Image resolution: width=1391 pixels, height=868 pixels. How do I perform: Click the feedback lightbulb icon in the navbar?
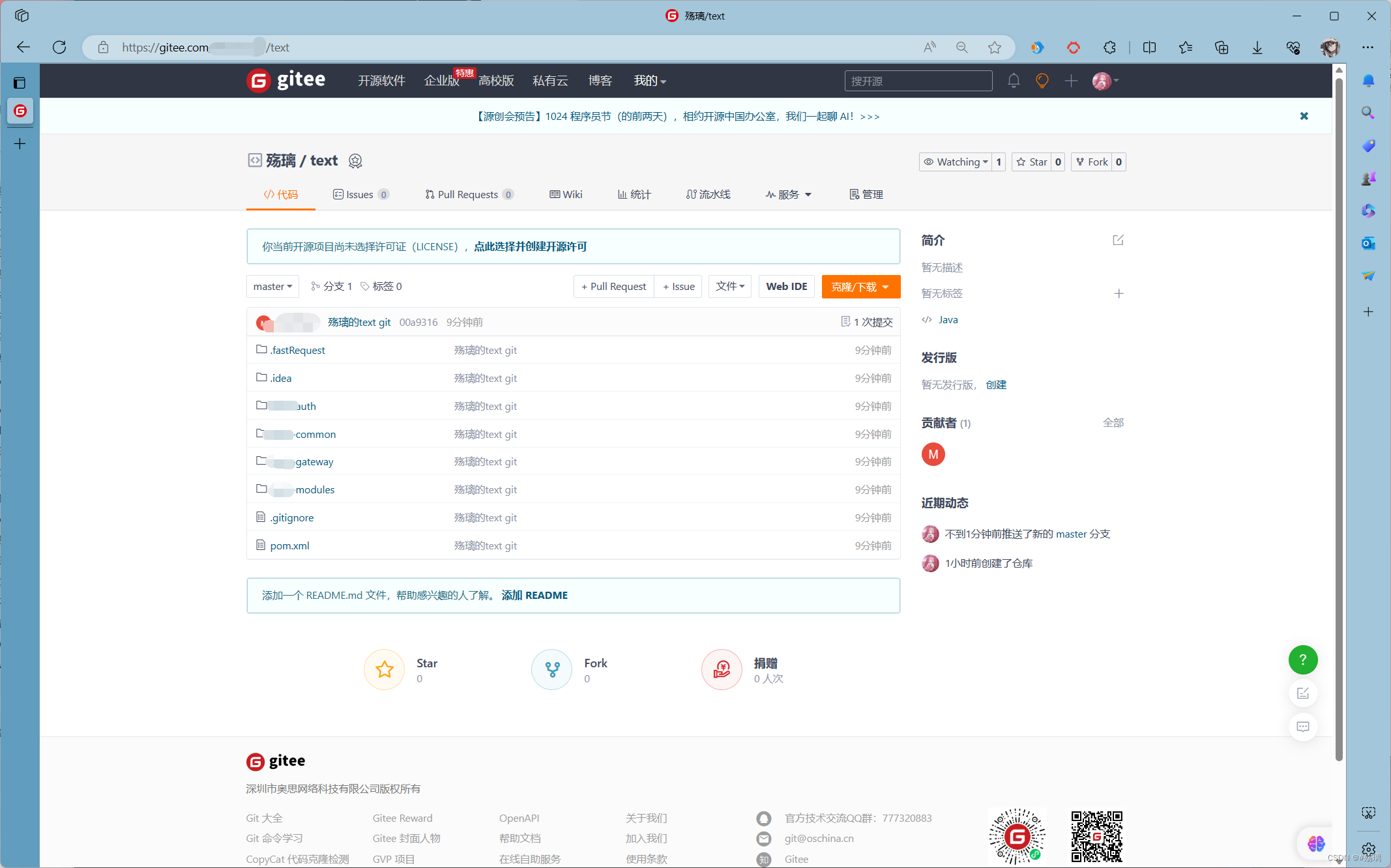pyautogui.click(x=1042, y=80)
